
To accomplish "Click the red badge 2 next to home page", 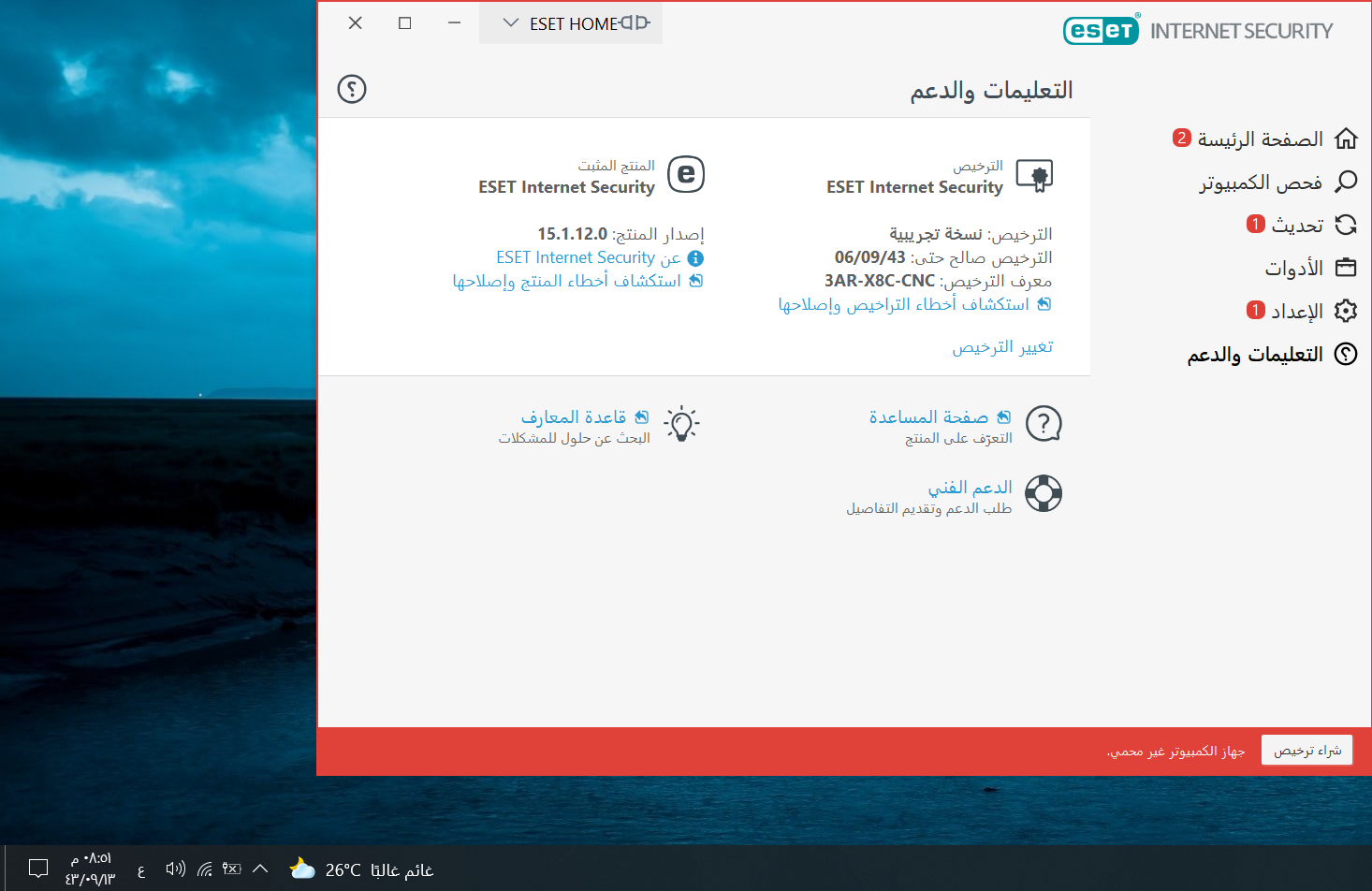I will point(1182,138).
